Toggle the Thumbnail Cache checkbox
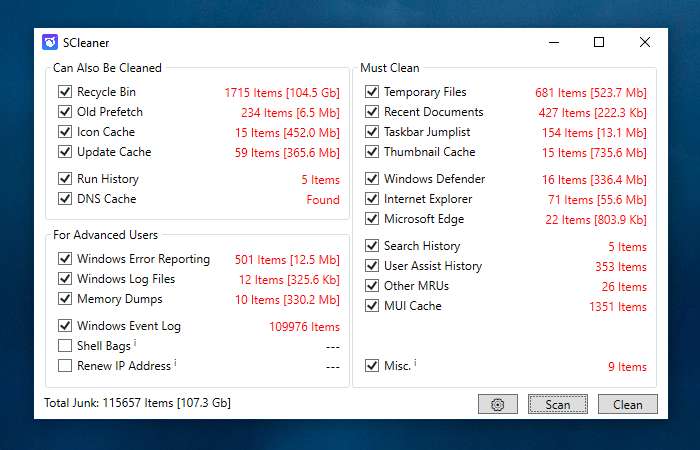The image size is (700, 450). click(x=372, y=152)
